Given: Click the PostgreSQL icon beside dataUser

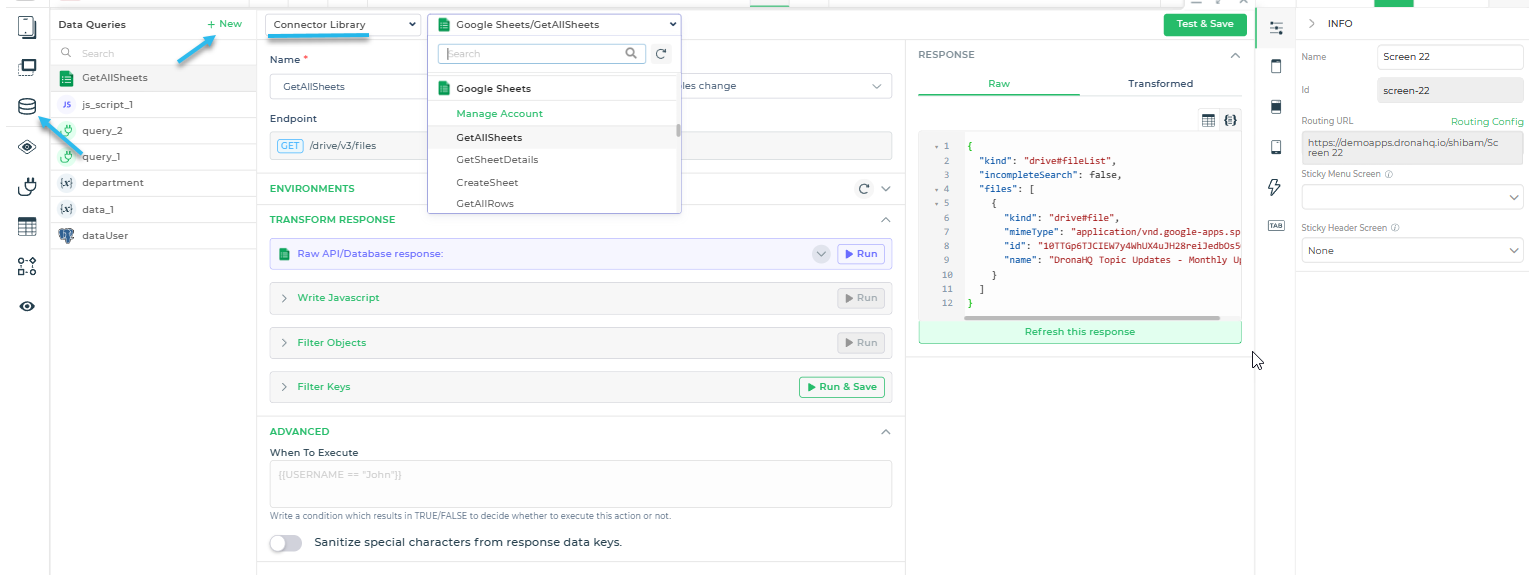Looking at the screenshot, I should pos(67,235).
